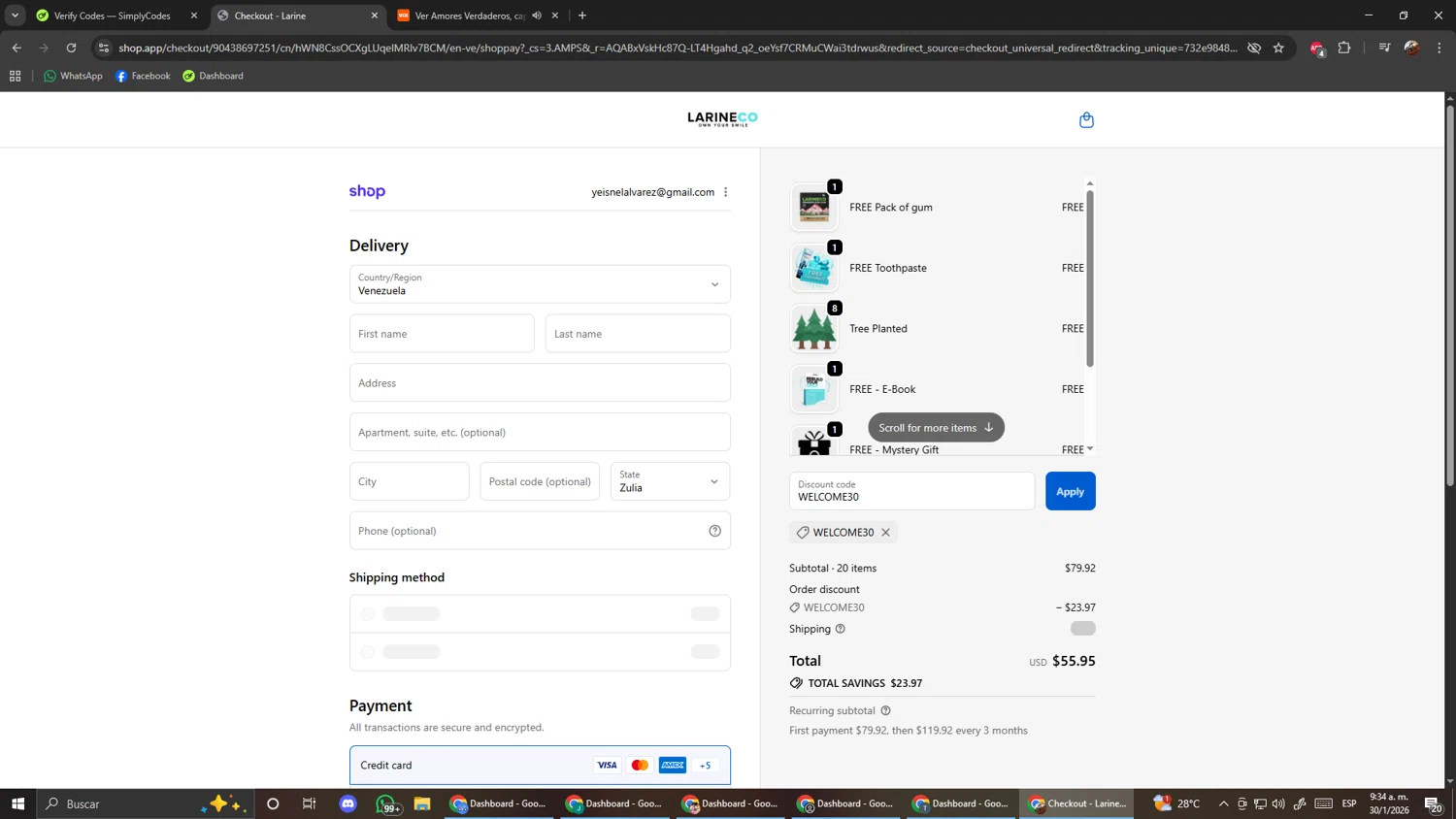Select the second shipping method radio
The image size is (1456, 819).
[368, 652]
